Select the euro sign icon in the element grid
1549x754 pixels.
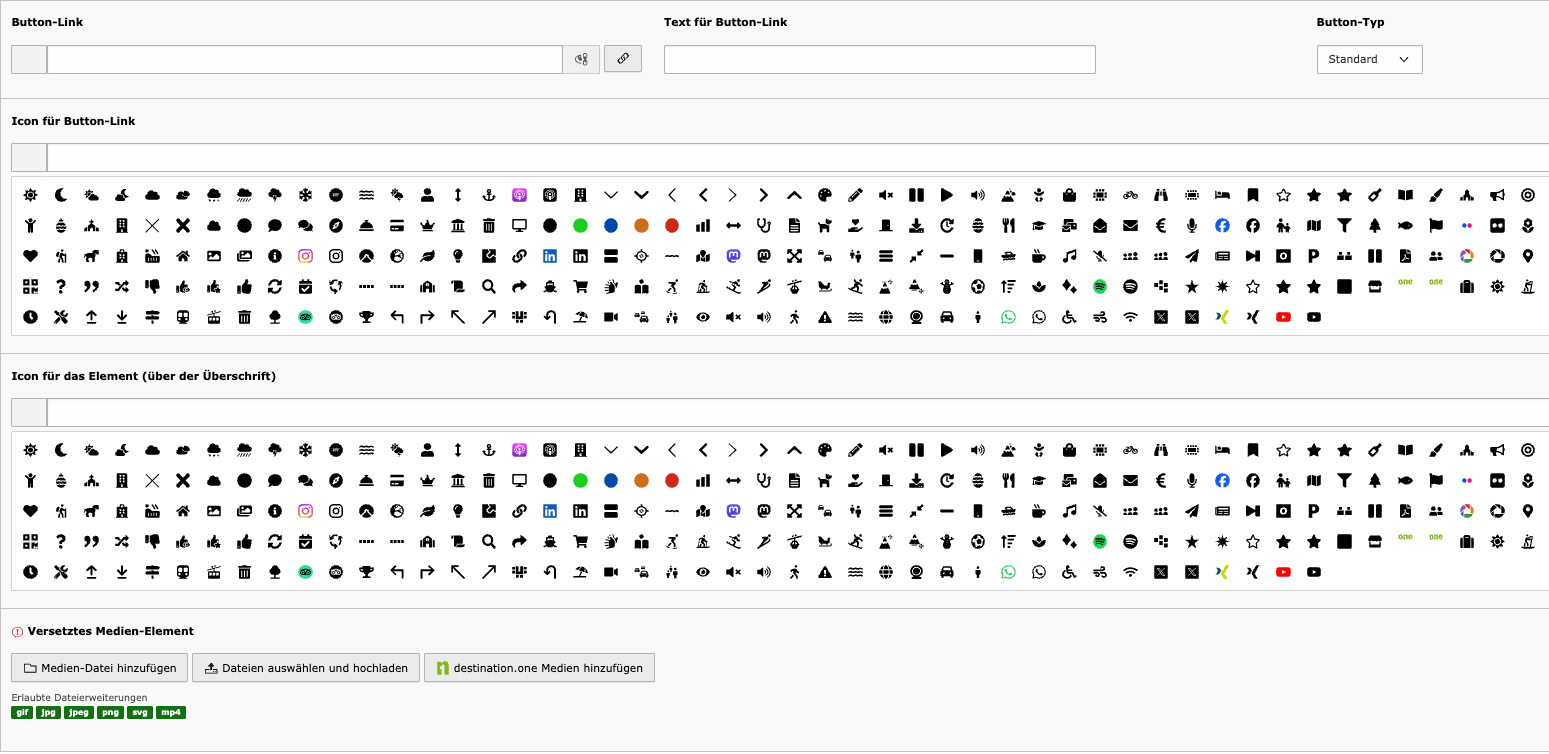click(x=1161, y=481)
